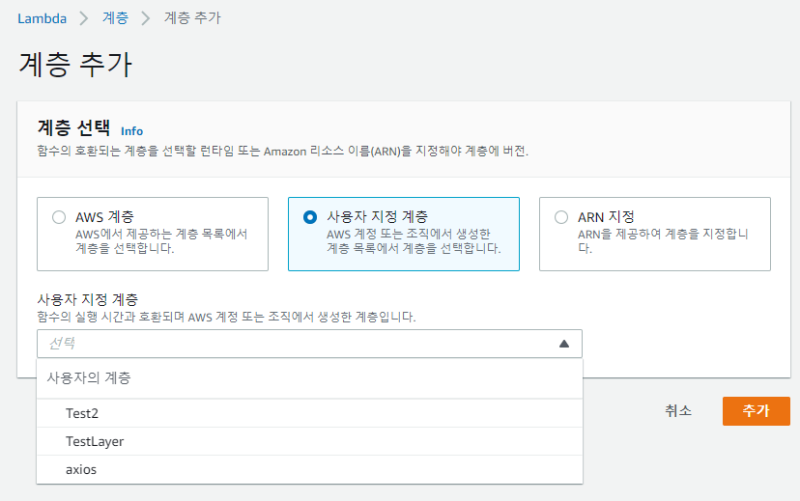The image size is (800, 501).
Task: Click the 사용자의 계층 group header
Action: pyautogui.click(x=90, y=378)
